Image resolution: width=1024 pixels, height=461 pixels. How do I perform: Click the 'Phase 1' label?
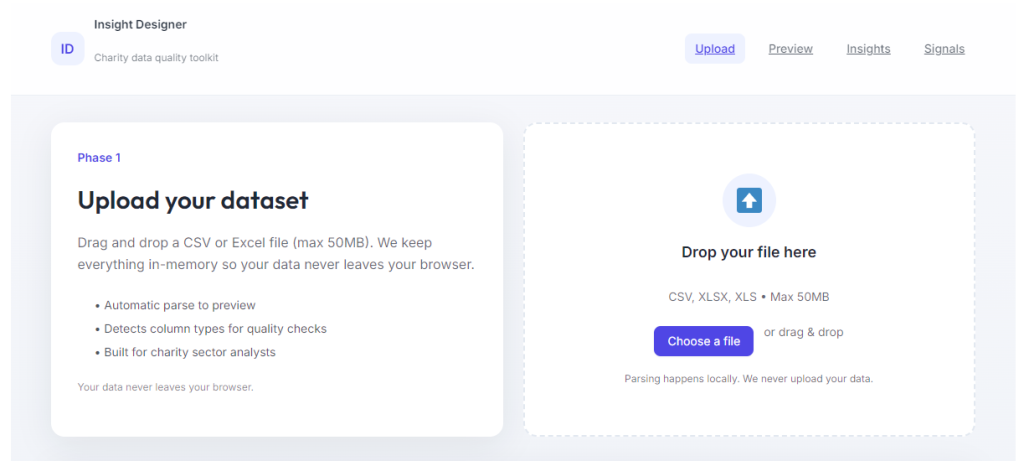coord(99,158)
